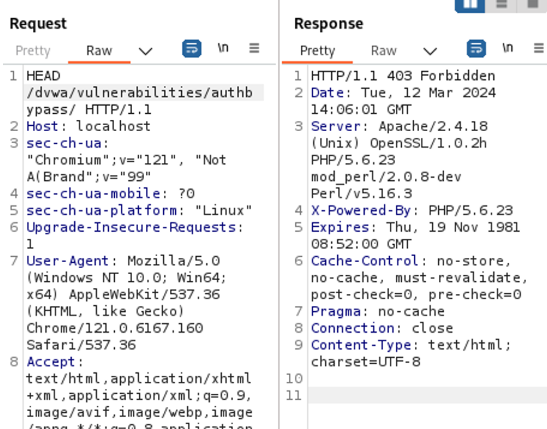Click "HTTP/1.1 403 Forbidden" status line
Viewport: 547px width, 429px height.
tap(403, 76)
